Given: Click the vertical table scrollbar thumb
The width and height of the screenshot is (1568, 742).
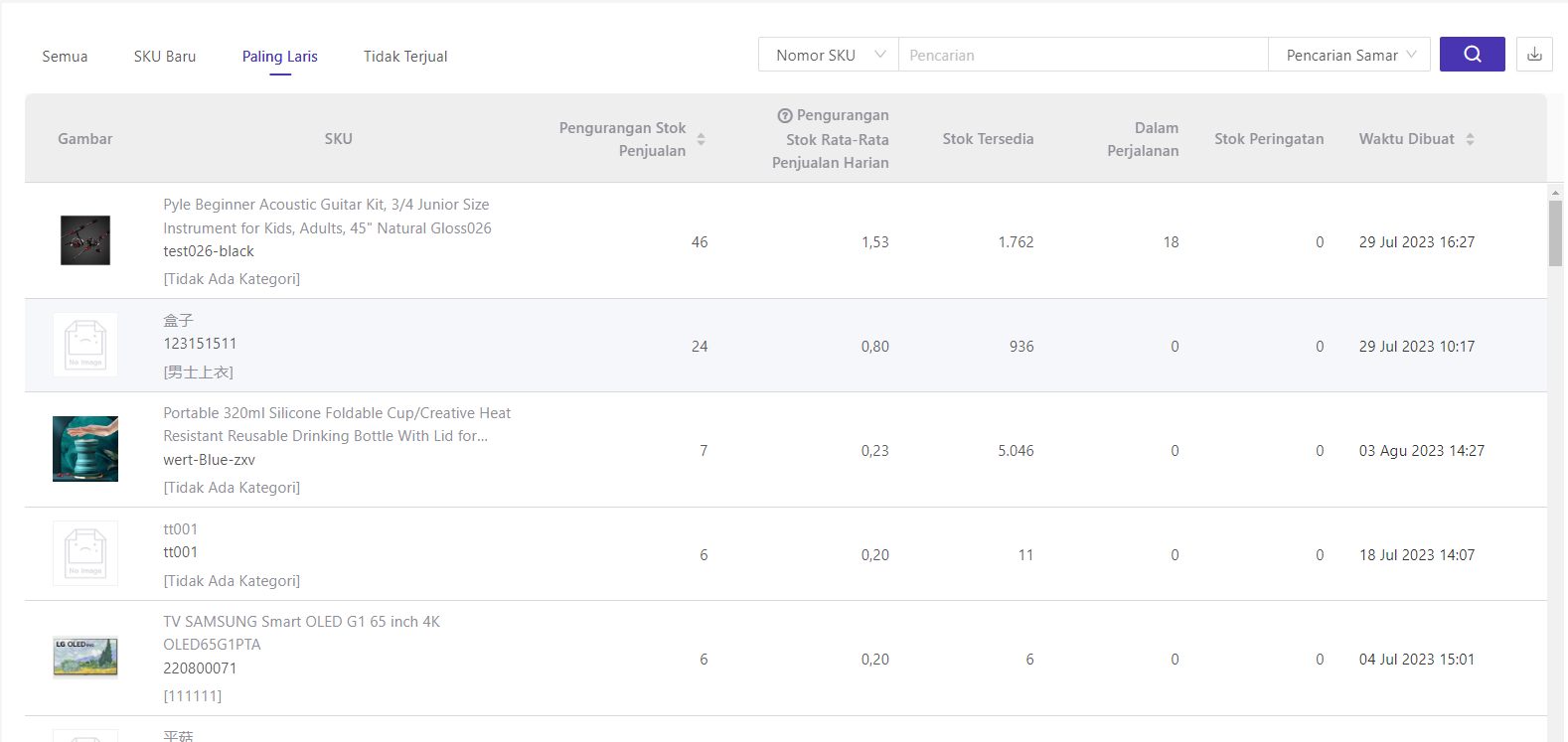Looking at the screenshot, I should (1555, 233).
